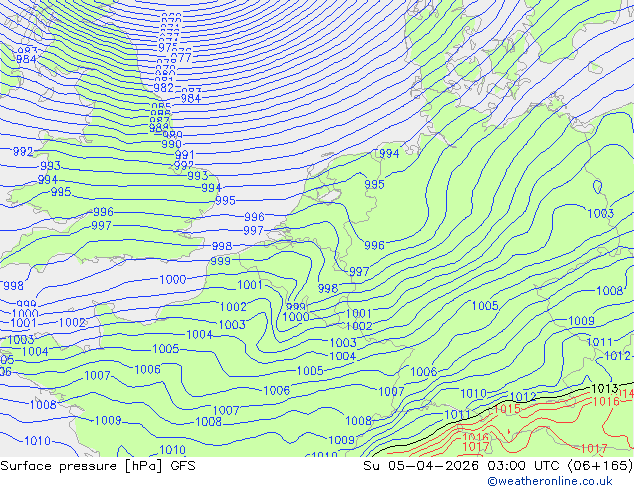Screen dimensions: 634x490
Task: Select the black 1013 isobar label
Action: (605, 389)
